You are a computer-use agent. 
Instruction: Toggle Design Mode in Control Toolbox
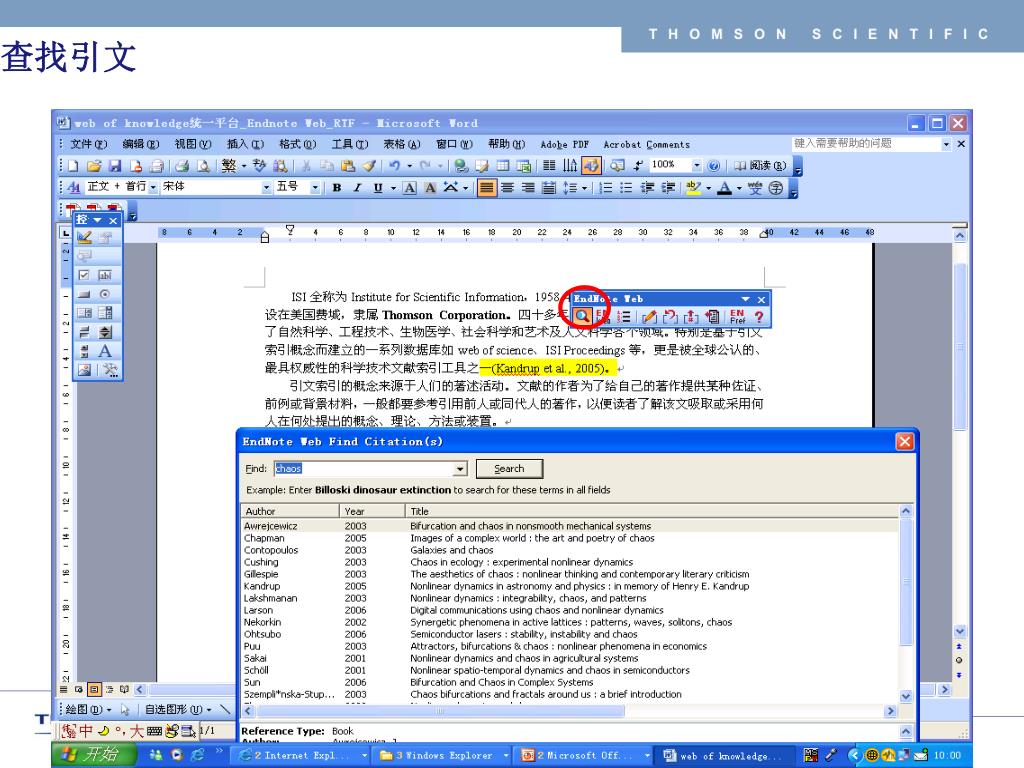pyautogui.click(x=84, y=237)
